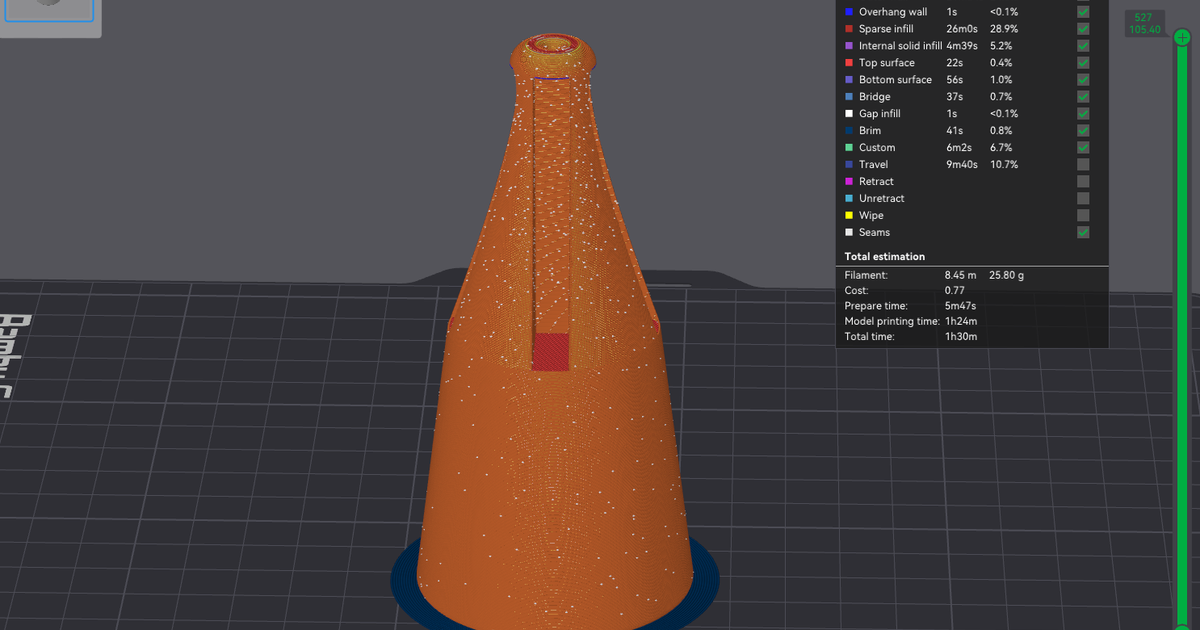Uncheck the Sparse infill visibility checkbox
Viewport: 1200px width, 630px height.
click(1083, 29)
